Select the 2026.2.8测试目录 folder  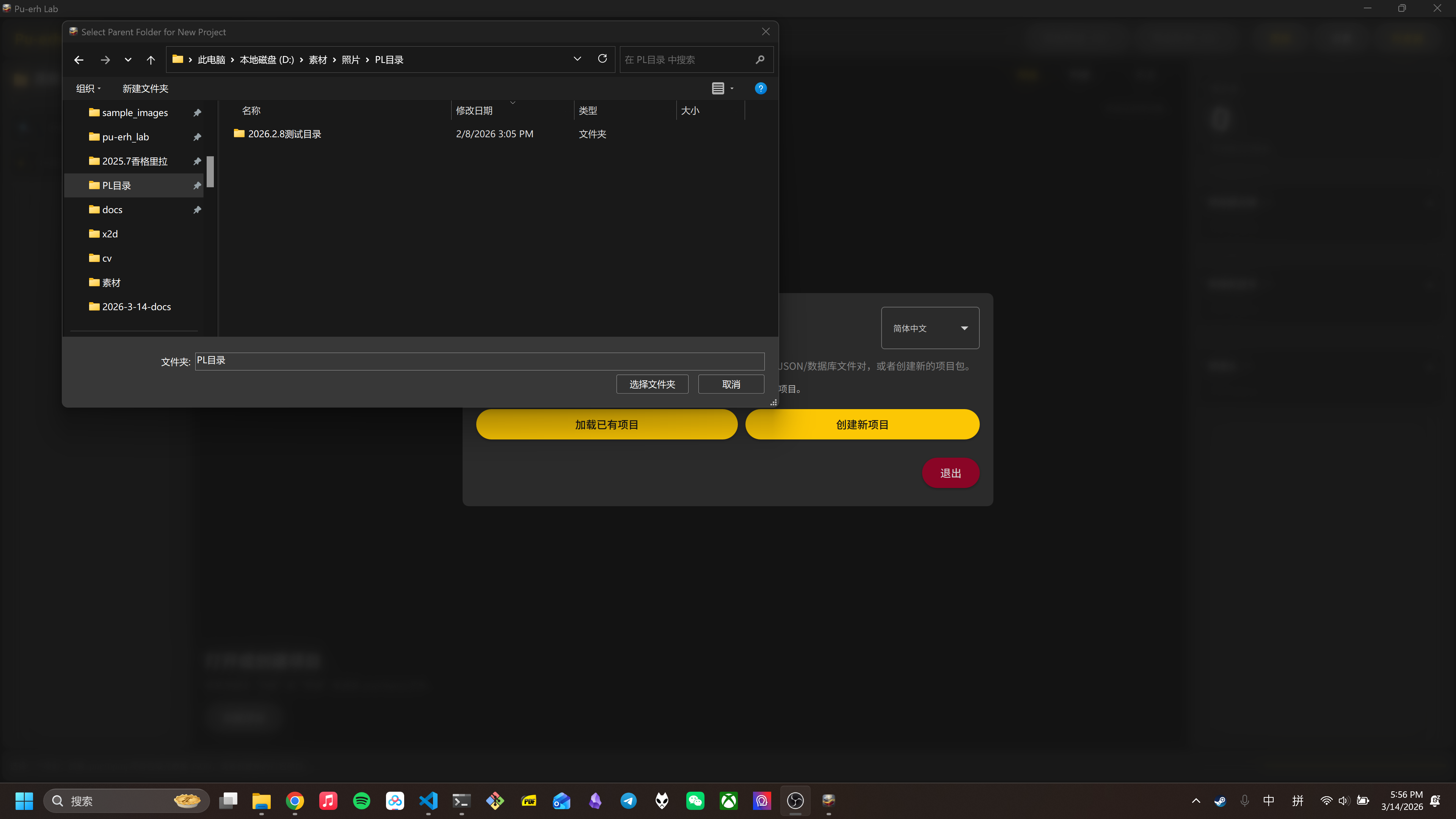(x=284, y=134)
